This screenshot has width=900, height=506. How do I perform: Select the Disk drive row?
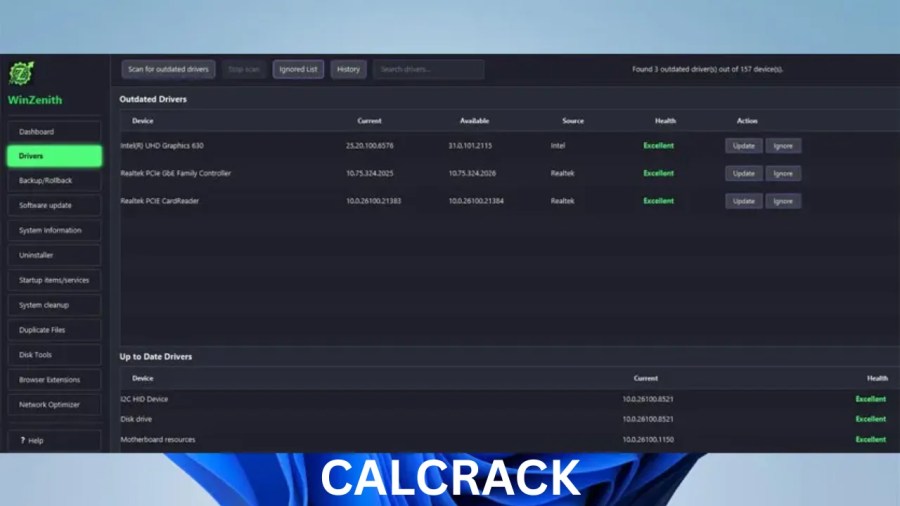(x=510, y=419)
